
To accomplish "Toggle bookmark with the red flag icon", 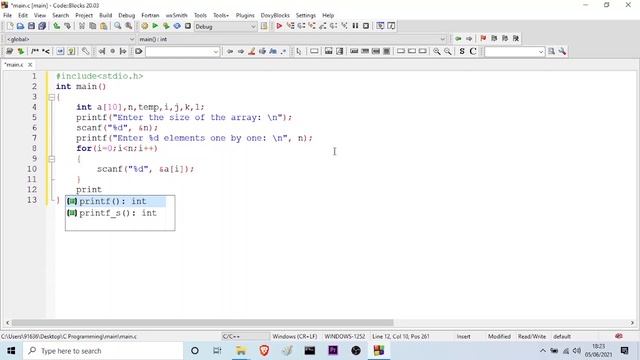I will [483, 38].
